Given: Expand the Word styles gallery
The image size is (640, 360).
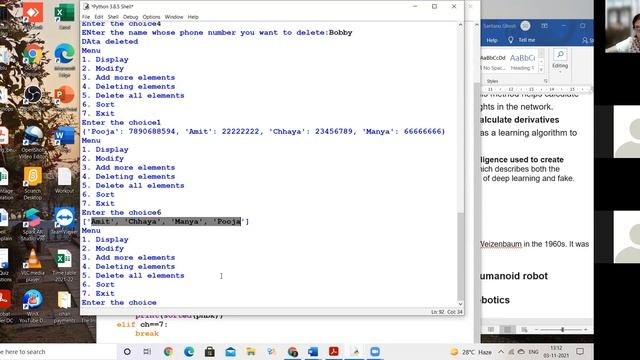Looking at the screenshot, I should [541, 69].
